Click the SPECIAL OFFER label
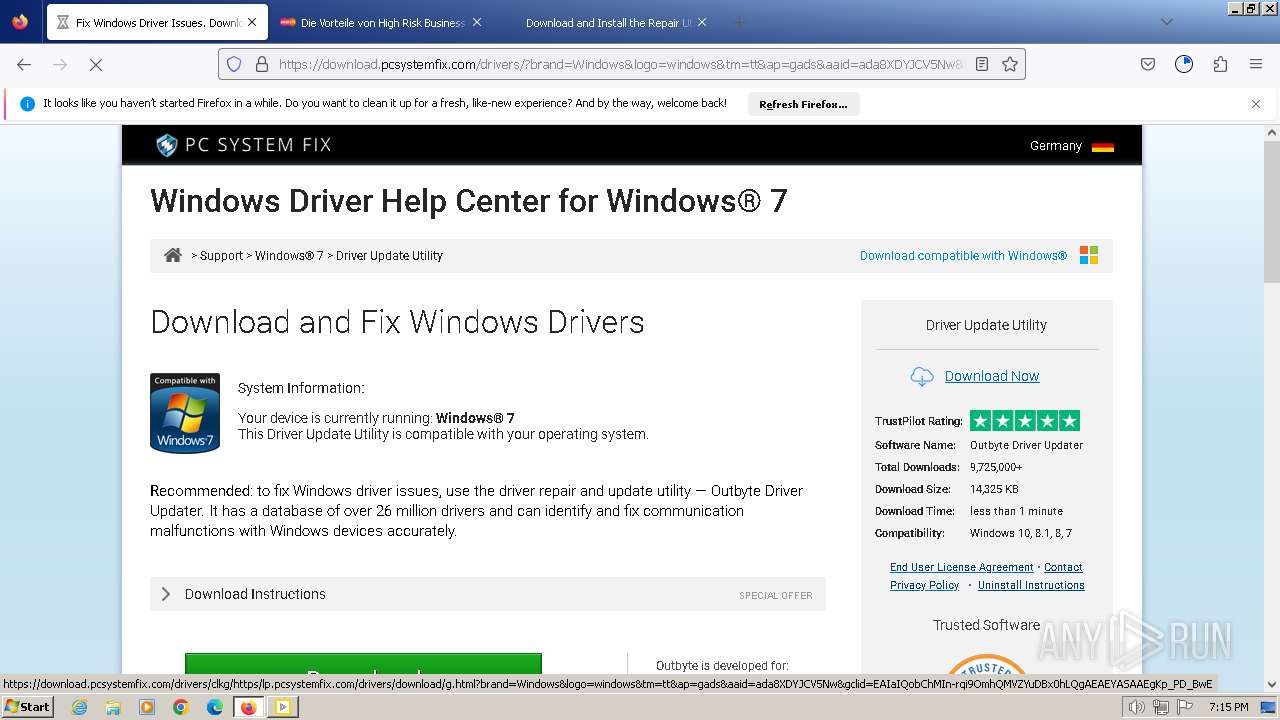Viewport: 1280px width, 720px height. [x=776, y=595]
